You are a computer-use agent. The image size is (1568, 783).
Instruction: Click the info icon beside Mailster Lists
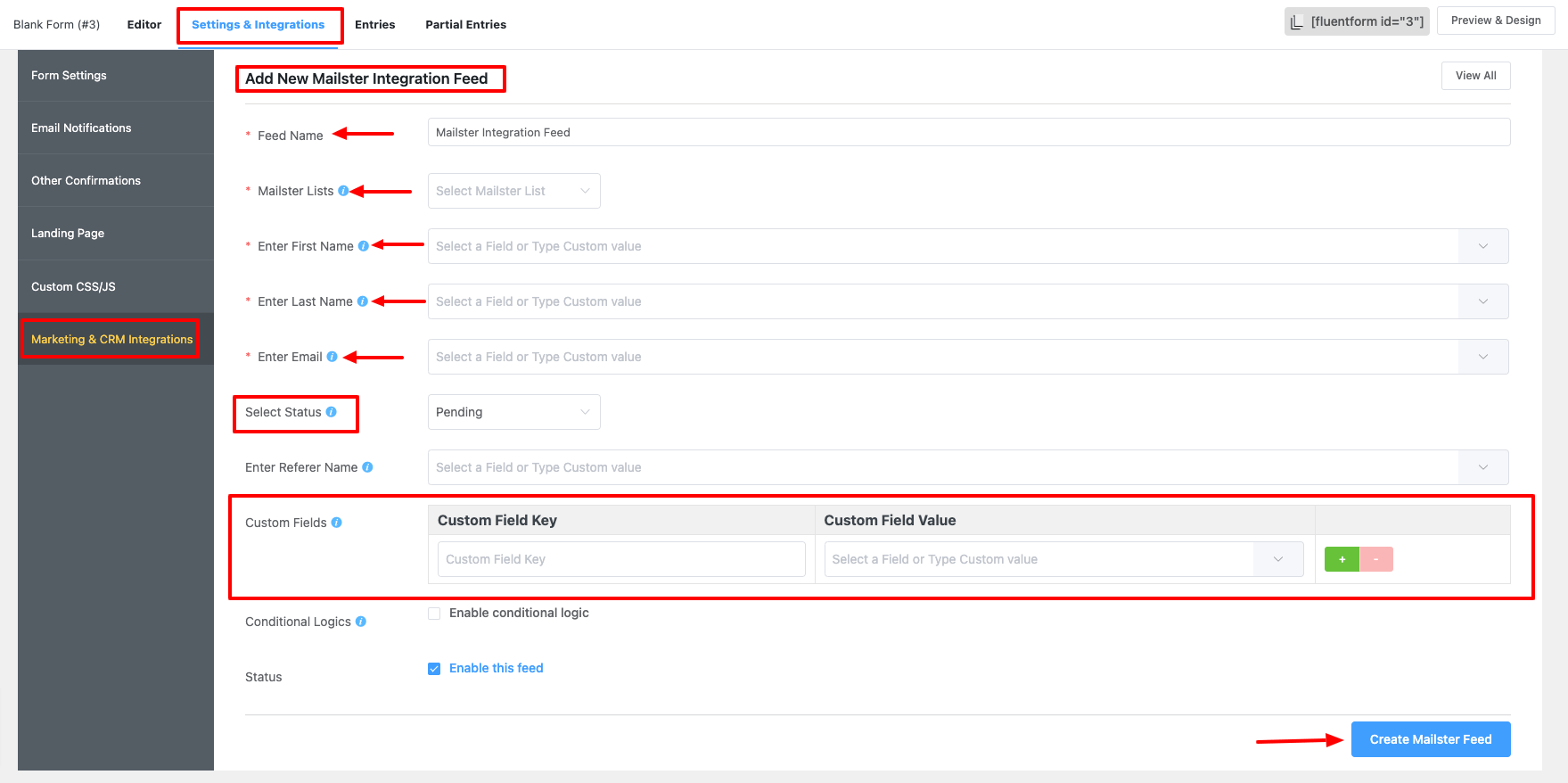coord(343,191)
